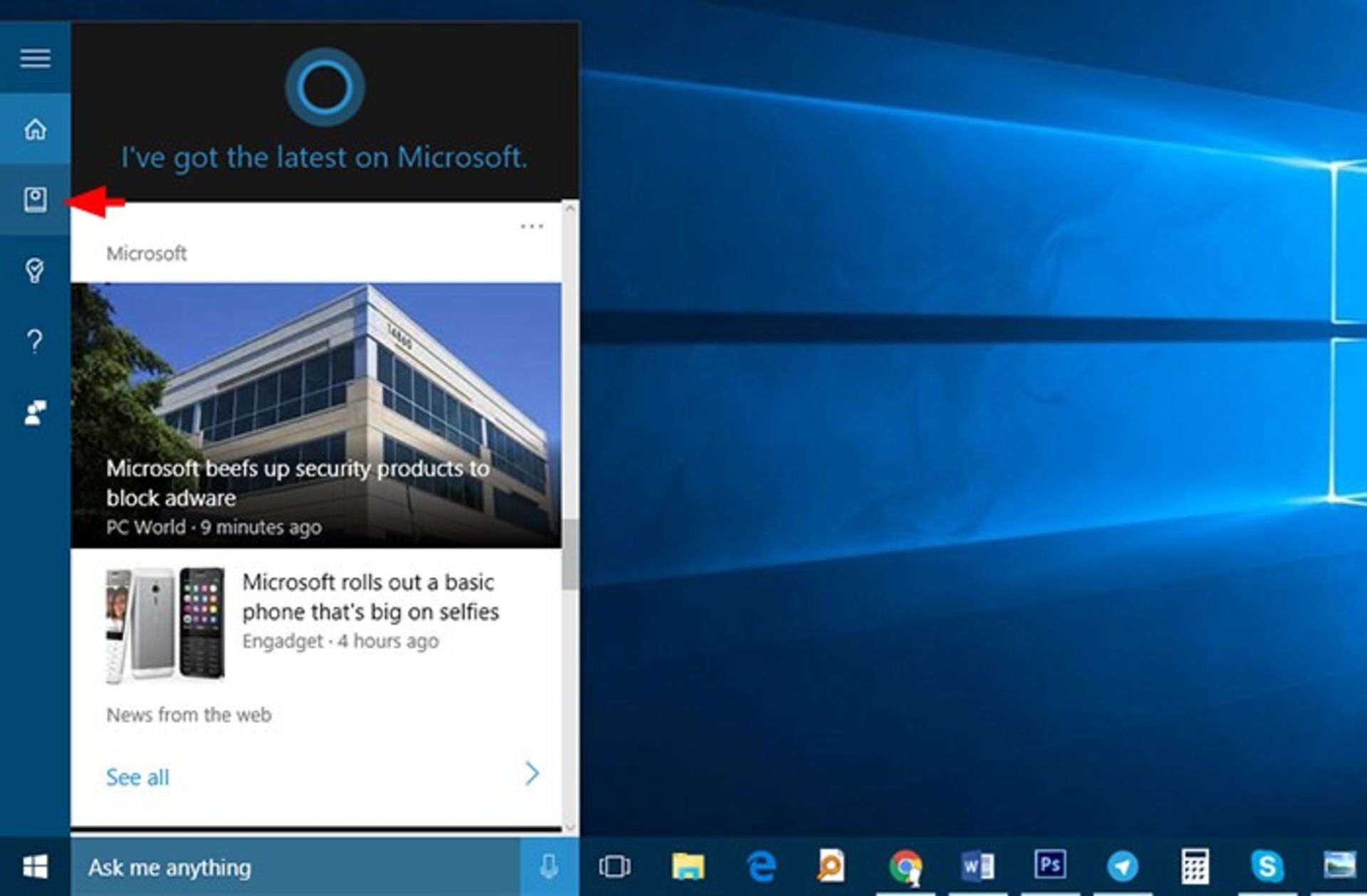This screenshot has width=1367, height=896.
Task: Switch to Microsoft Word in taskbar
Action: (978, 866)
